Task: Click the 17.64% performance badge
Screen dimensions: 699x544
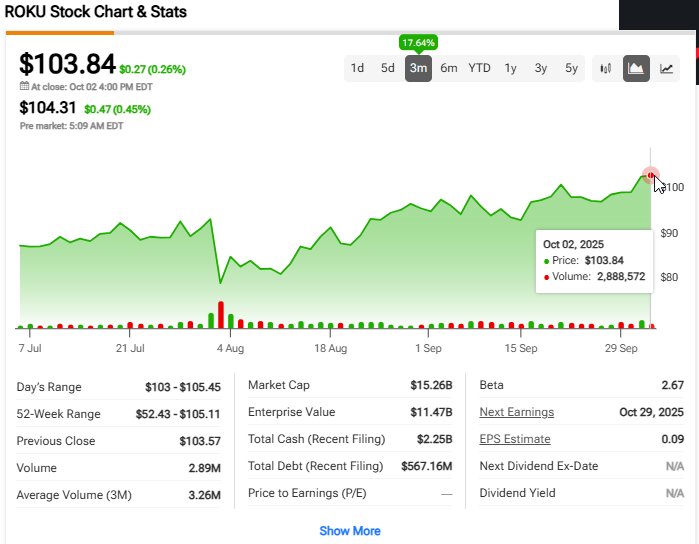Action: 418,43
